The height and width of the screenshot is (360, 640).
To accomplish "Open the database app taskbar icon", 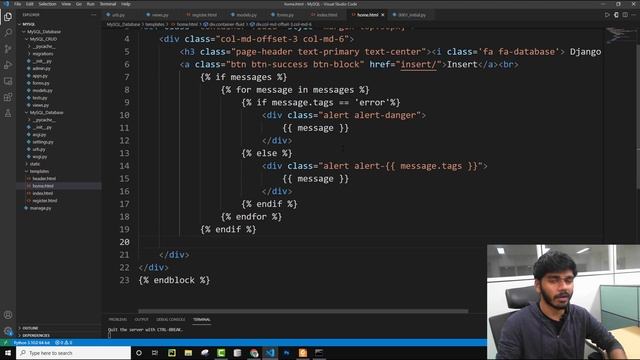I will coord(237,353).
